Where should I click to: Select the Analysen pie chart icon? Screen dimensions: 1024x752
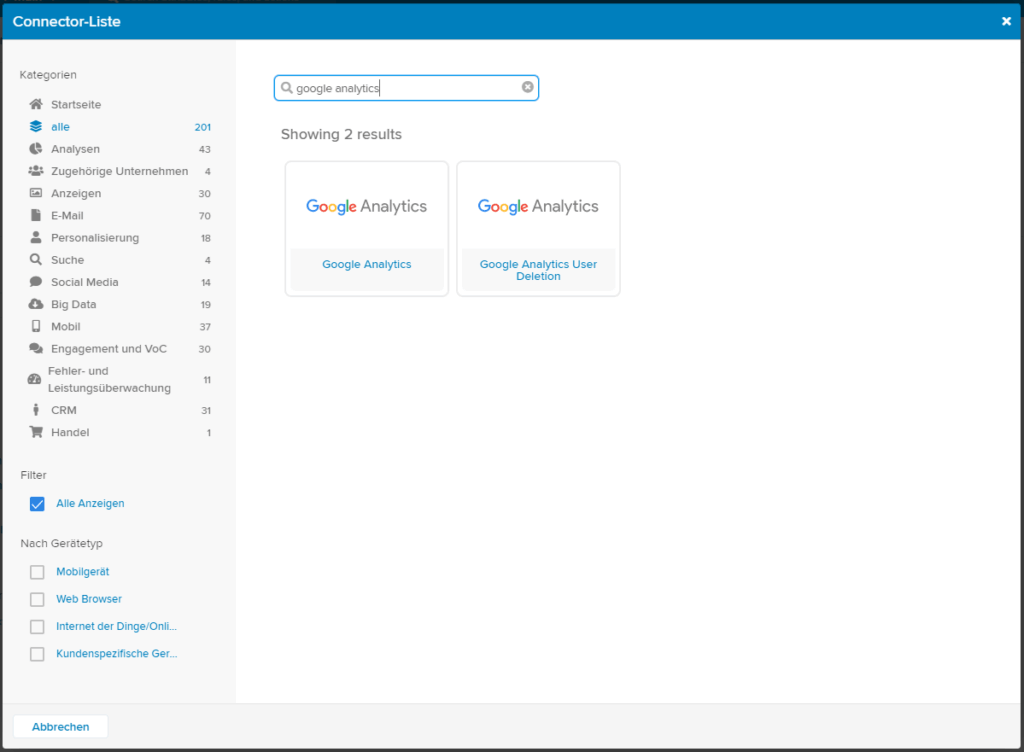coord(36,149)
